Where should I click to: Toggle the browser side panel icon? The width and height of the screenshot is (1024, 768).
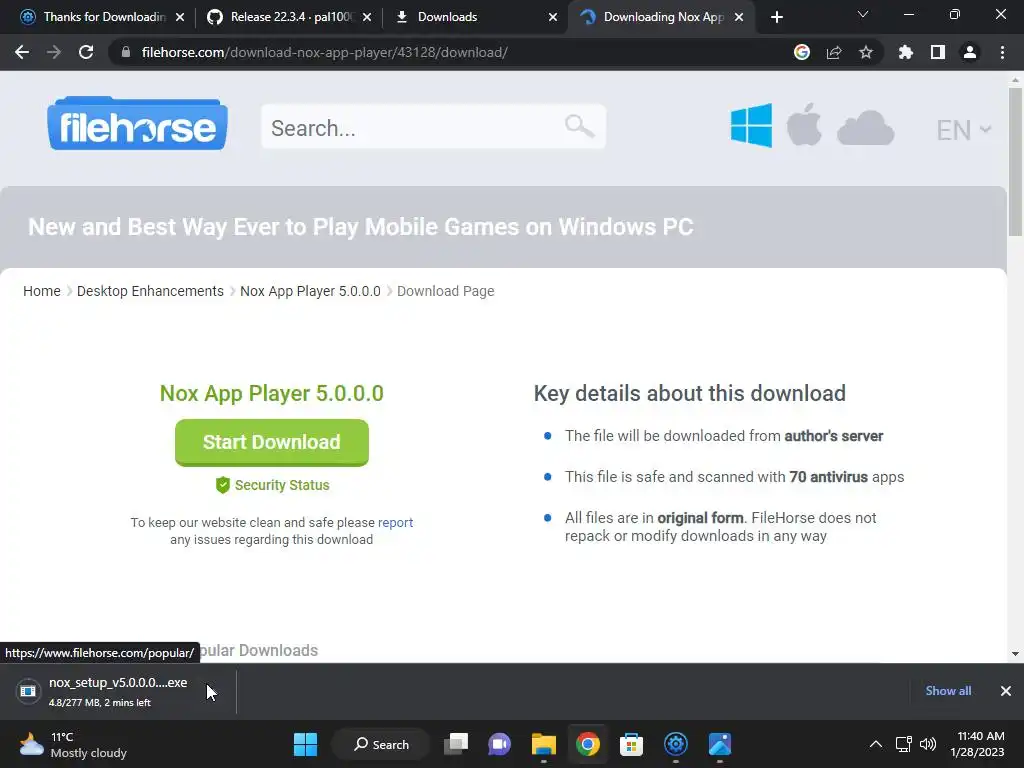[x=938, y=52]
